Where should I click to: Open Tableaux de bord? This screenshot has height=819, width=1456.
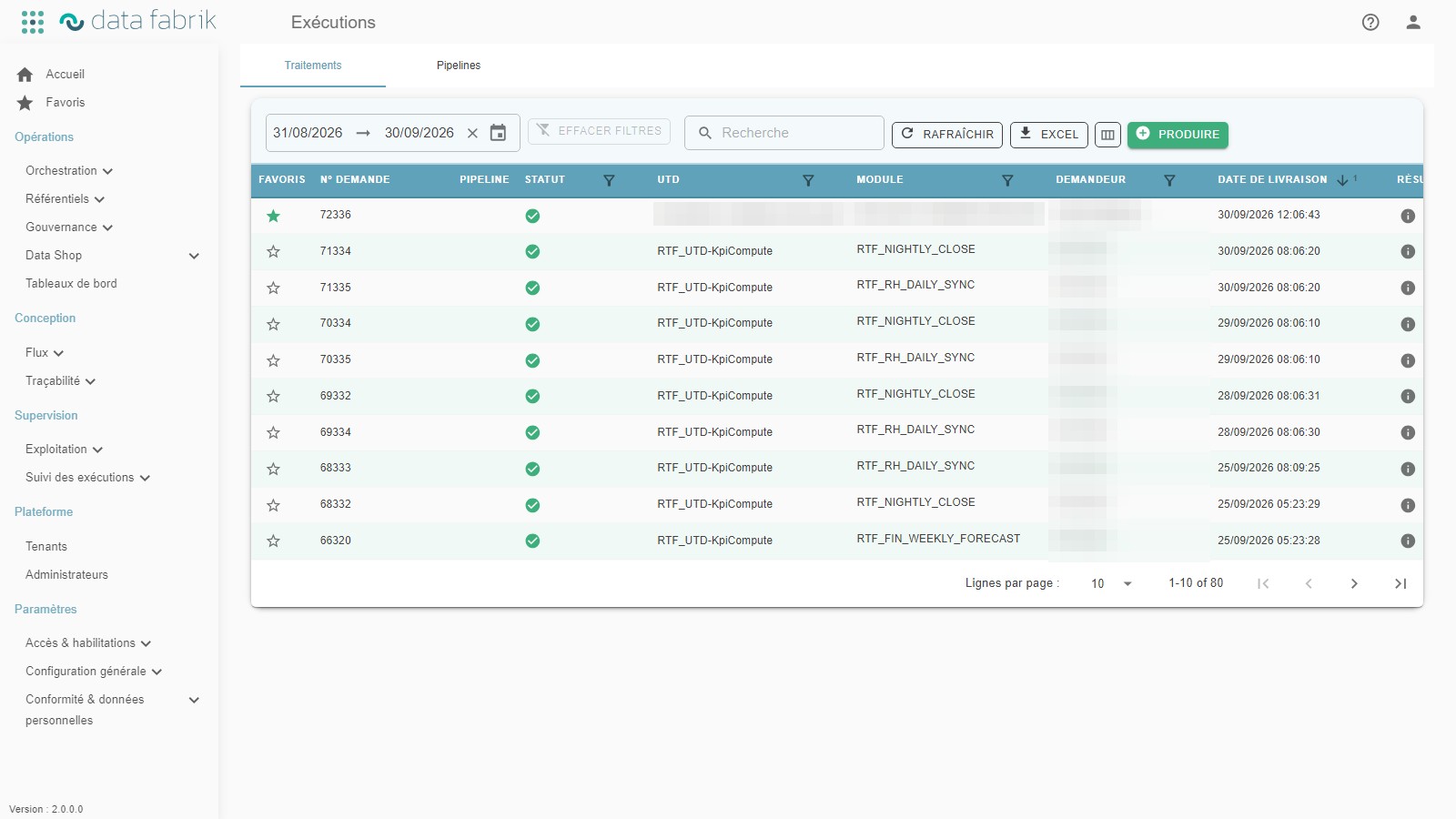pyautogui.click(x=71, y=284)
